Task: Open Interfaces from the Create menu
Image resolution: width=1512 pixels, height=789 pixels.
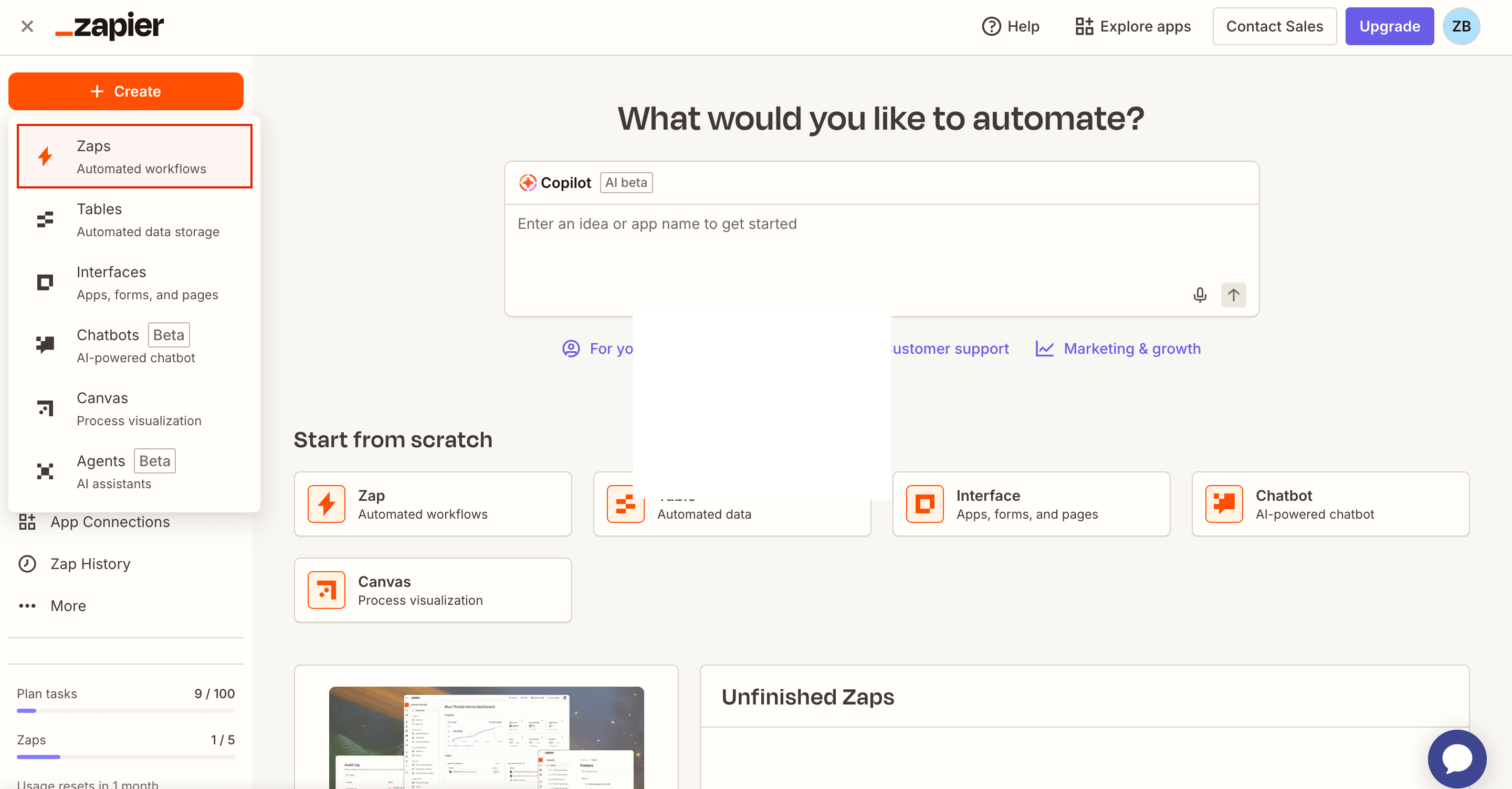Action: pyautogui.click(x=134, y=282)
